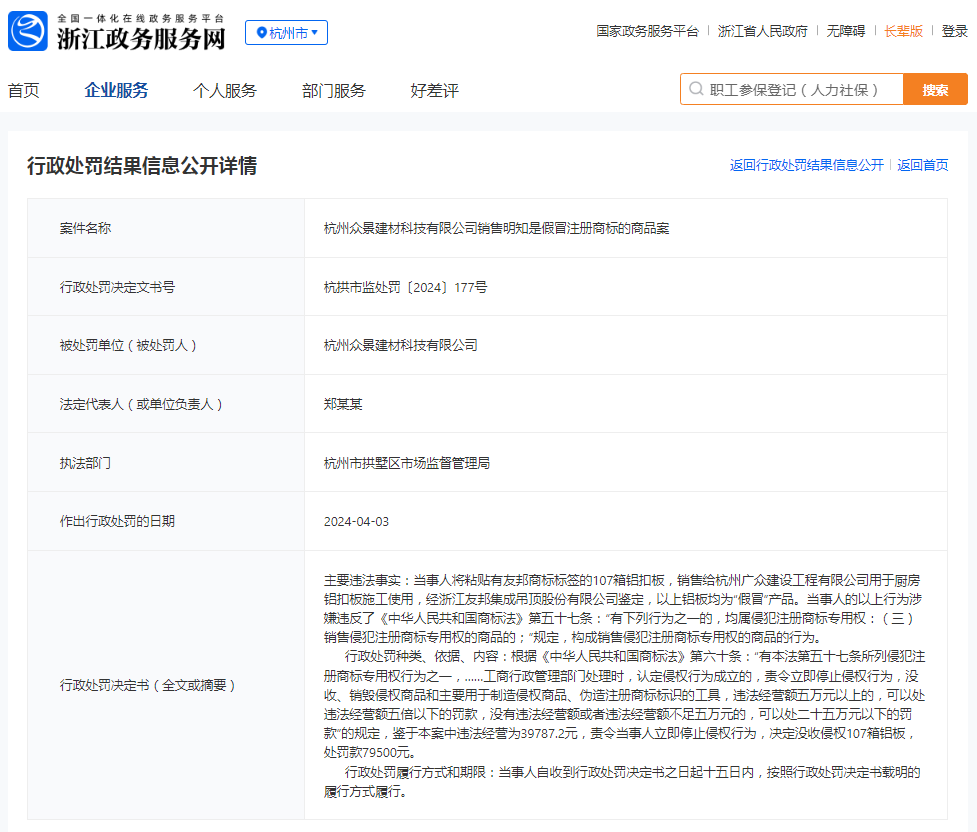Image resolution: width=977 pixels, height=832 pixels.
Task: Open the 好差评 navigation tab
Action: pyautogui.click(x=434, y=90)
